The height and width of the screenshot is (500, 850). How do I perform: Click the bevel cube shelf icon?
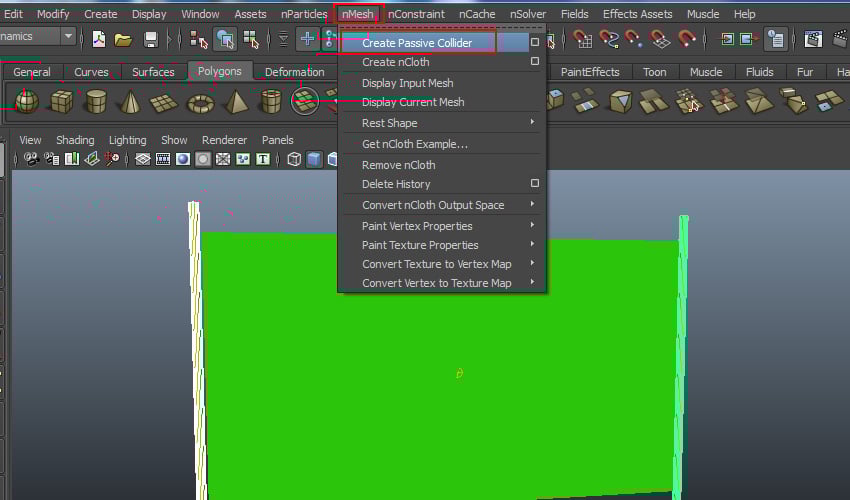(x=620, y=101)
